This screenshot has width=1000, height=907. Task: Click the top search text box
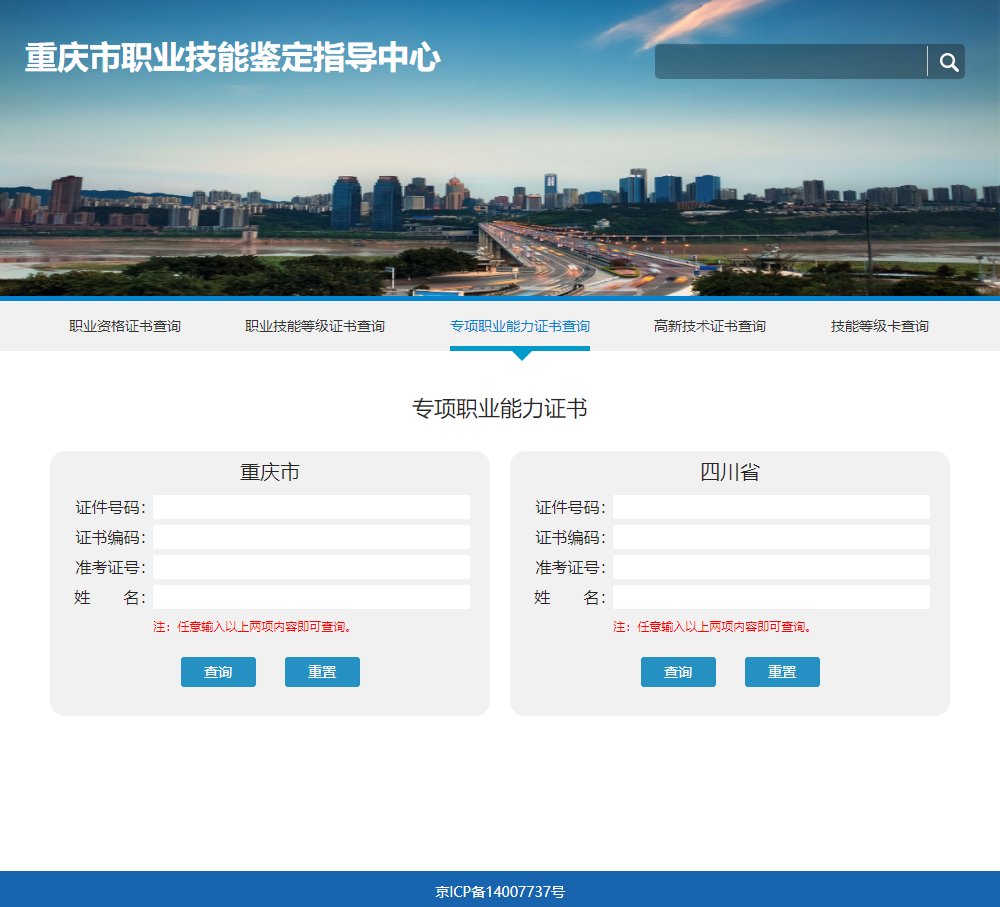click(790, 61)
